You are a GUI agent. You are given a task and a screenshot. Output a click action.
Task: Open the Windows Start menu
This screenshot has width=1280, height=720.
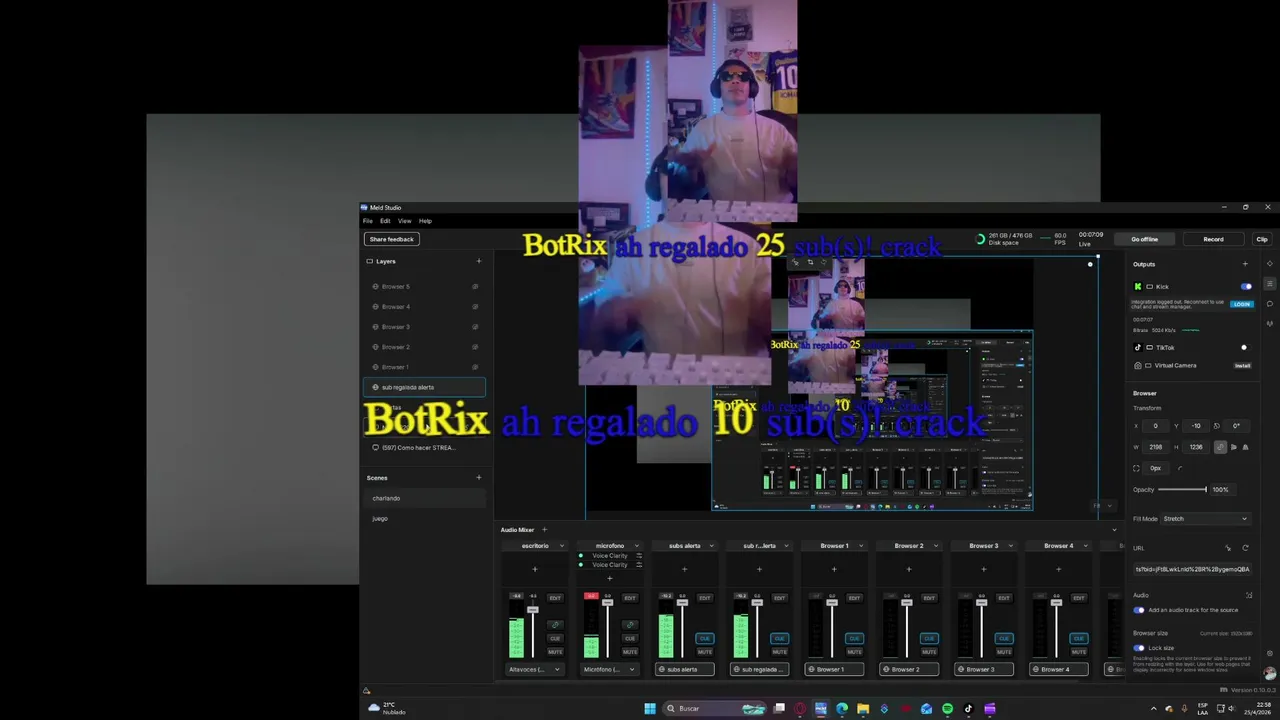(x=650, y=709)
